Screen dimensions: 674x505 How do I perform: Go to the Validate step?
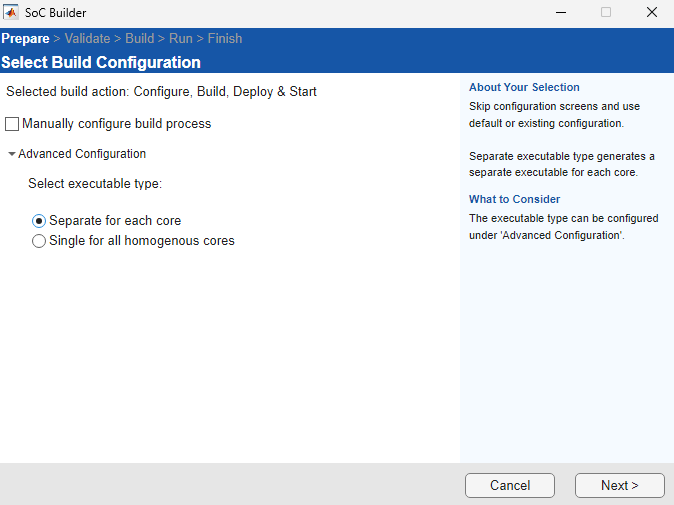(87, 39)
